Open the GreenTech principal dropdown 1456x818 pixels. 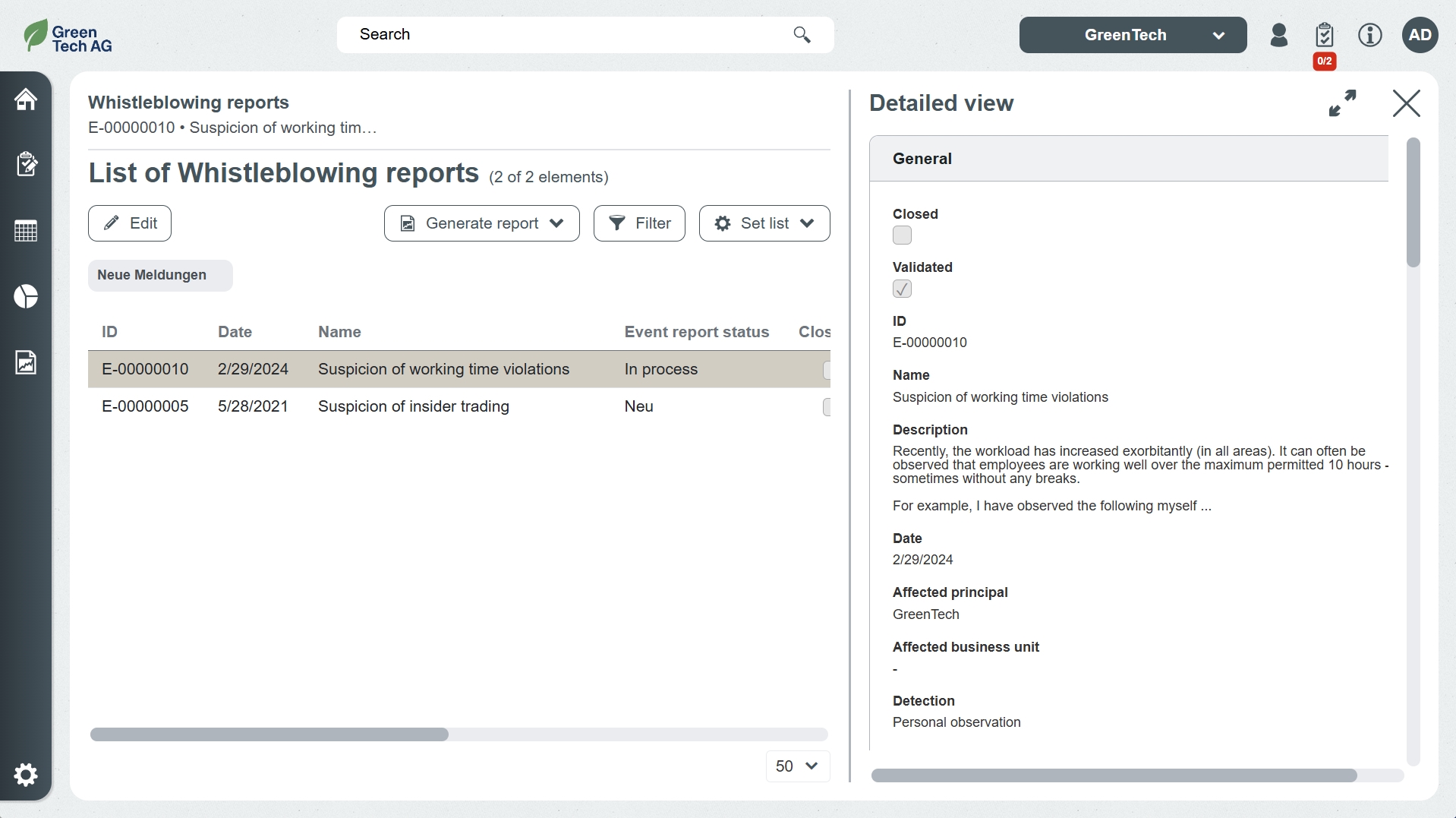click(1133, 35)
